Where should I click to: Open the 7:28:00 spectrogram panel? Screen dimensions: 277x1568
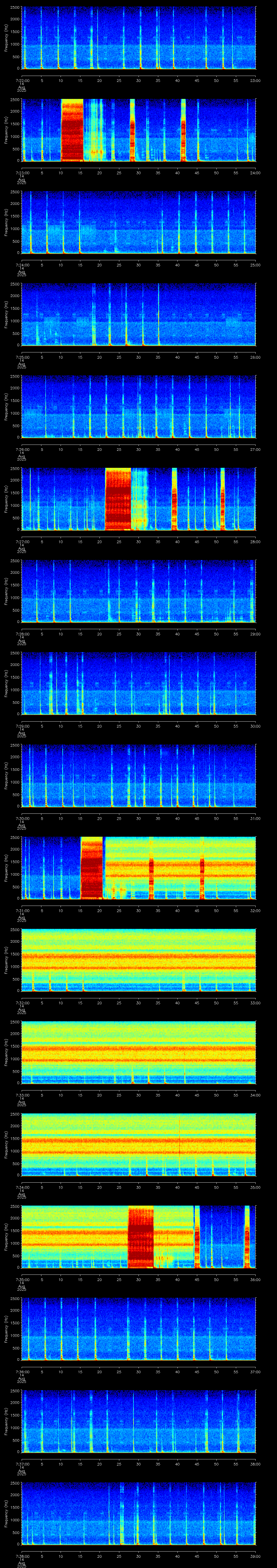coord(139,591)
